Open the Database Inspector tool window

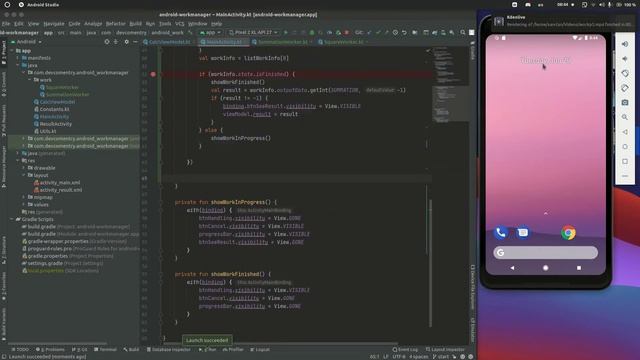click(168, 349)
